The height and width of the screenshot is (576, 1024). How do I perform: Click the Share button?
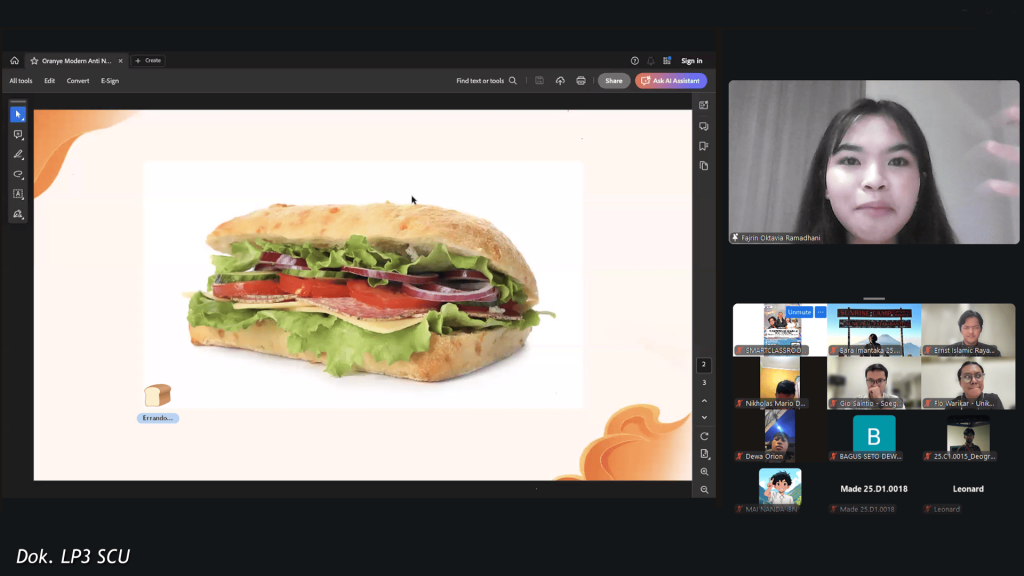[x=613, y=81]
